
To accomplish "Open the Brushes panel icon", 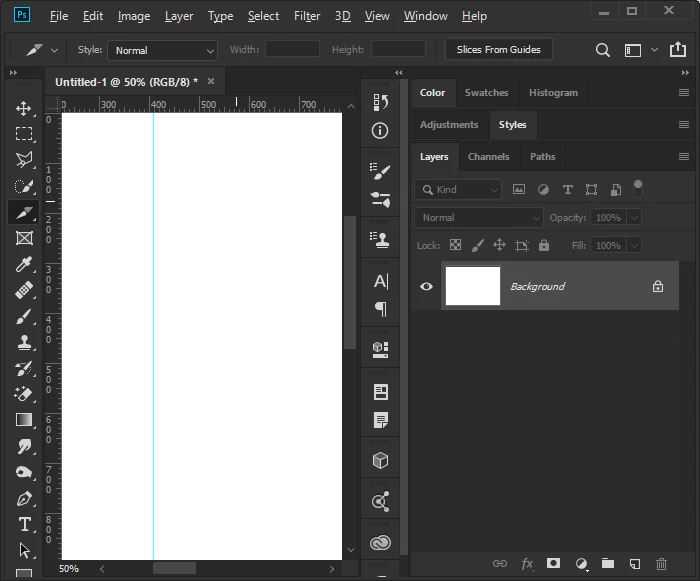I will (x=380, y=199).
